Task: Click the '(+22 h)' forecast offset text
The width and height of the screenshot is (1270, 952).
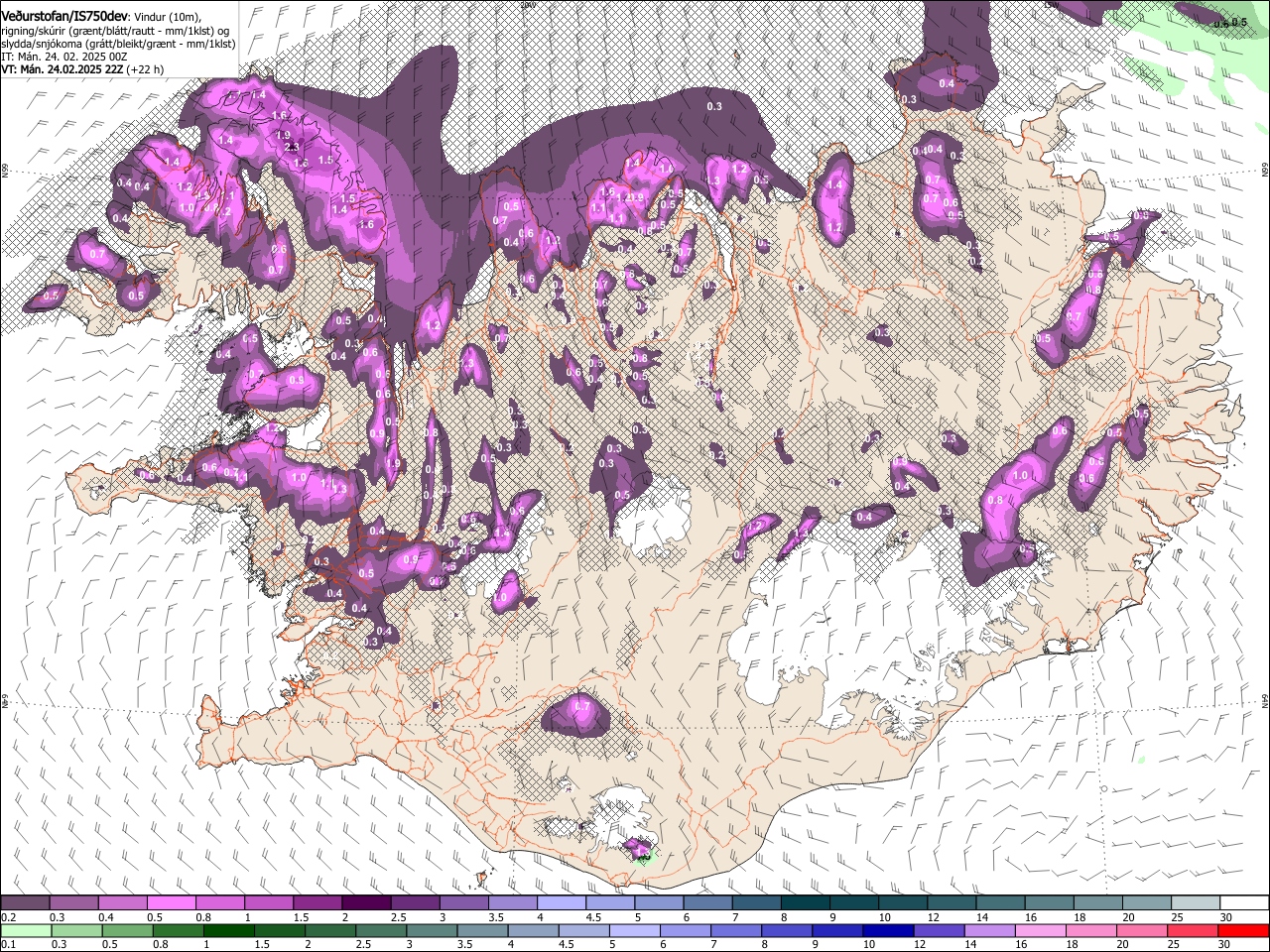Action: [146, 69]
